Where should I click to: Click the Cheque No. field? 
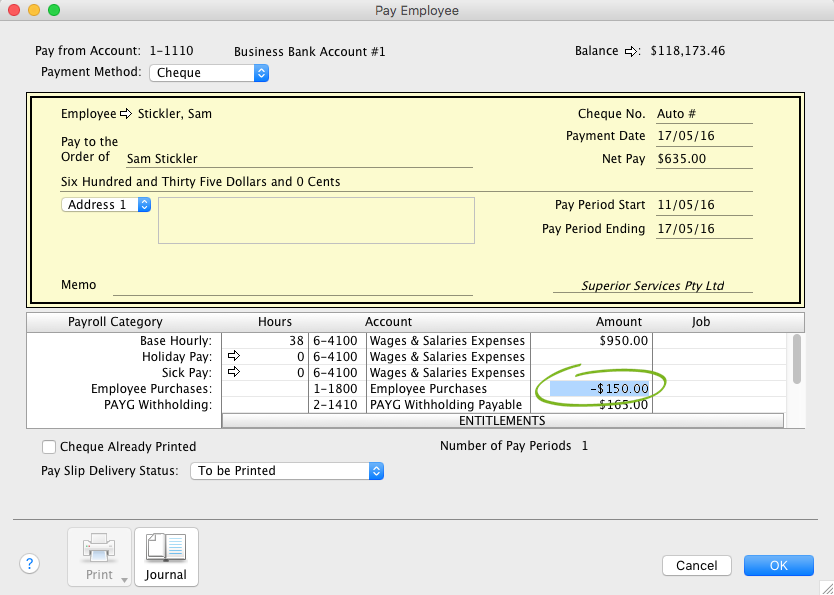tap(703, 114)
